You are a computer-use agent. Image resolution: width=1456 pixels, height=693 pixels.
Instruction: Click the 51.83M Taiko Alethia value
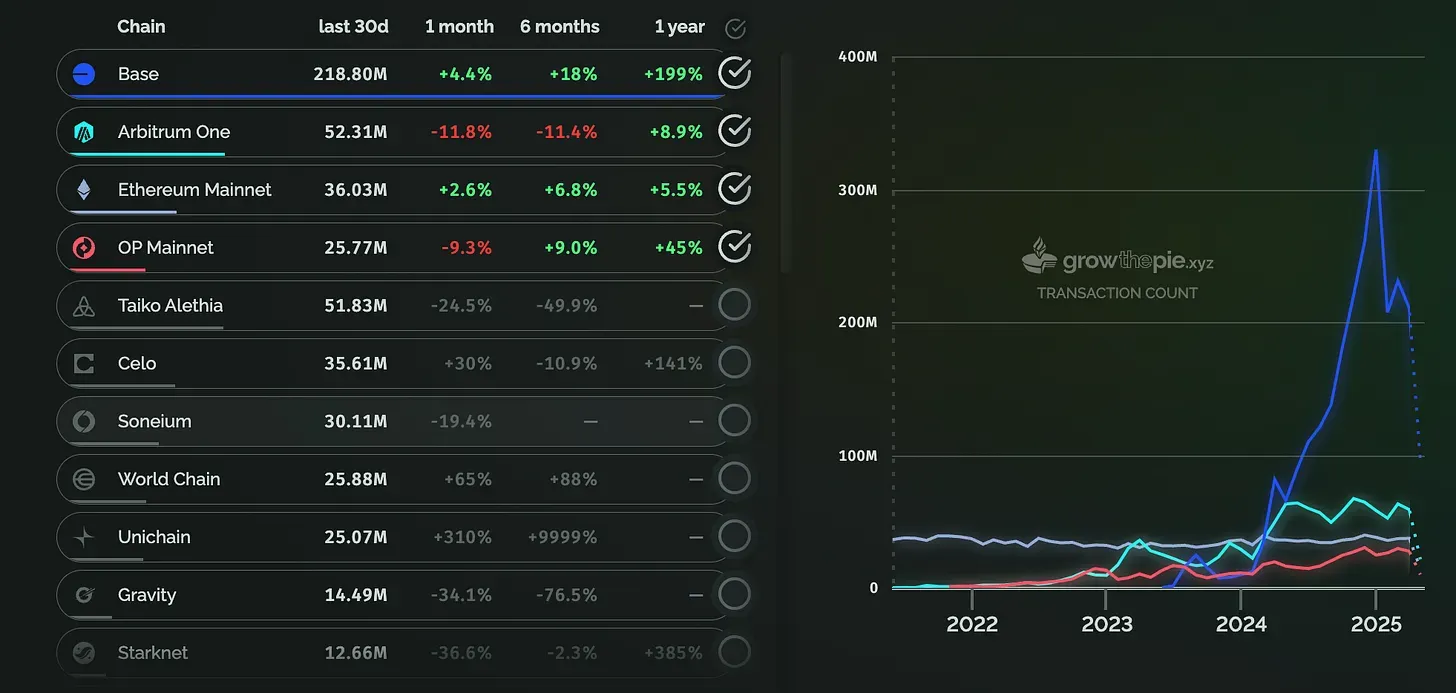pyautogui.click(x=356, y=306)
